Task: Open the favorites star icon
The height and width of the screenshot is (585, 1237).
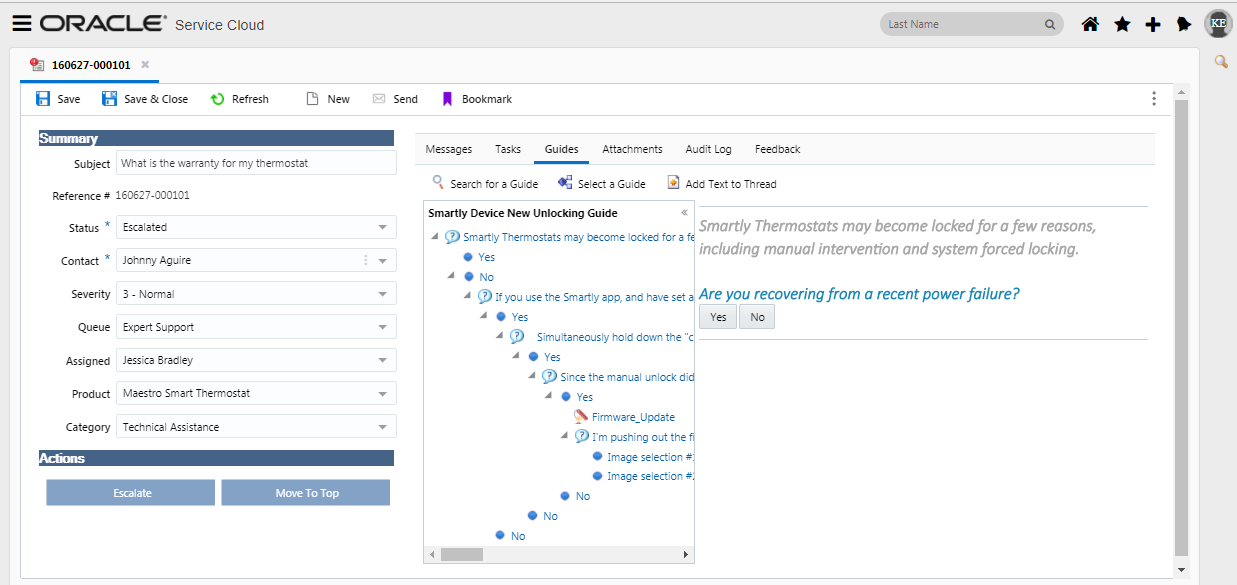Action: point(1121,22)
